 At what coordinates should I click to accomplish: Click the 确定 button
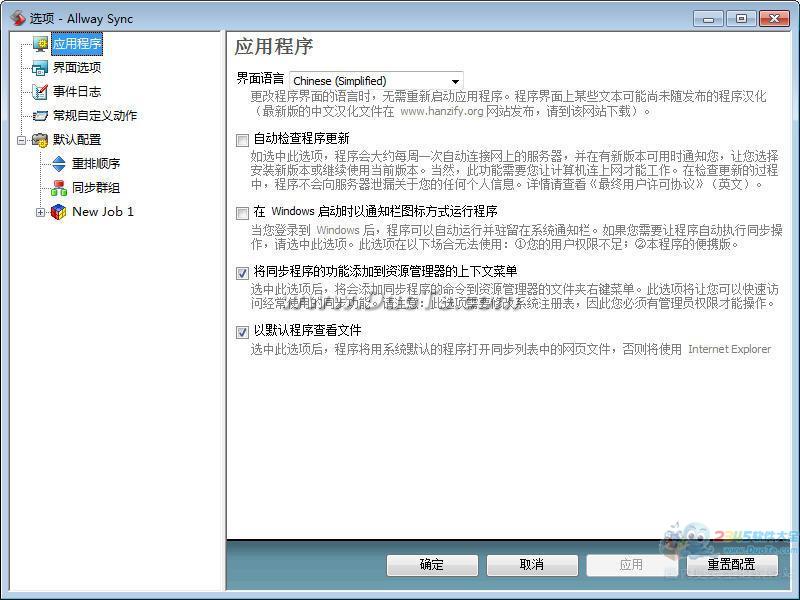pos(432,565)
